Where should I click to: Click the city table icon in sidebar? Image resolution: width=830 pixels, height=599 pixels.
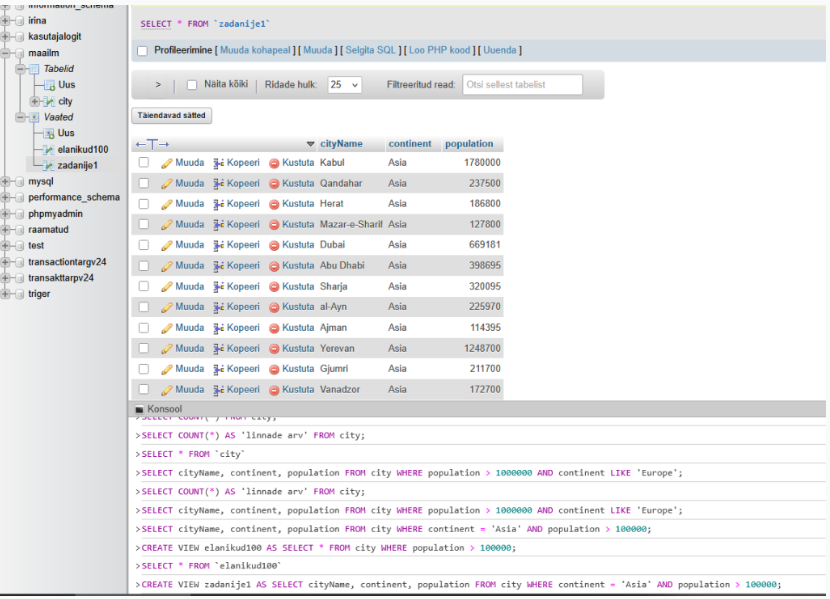[x=48, y=101]
